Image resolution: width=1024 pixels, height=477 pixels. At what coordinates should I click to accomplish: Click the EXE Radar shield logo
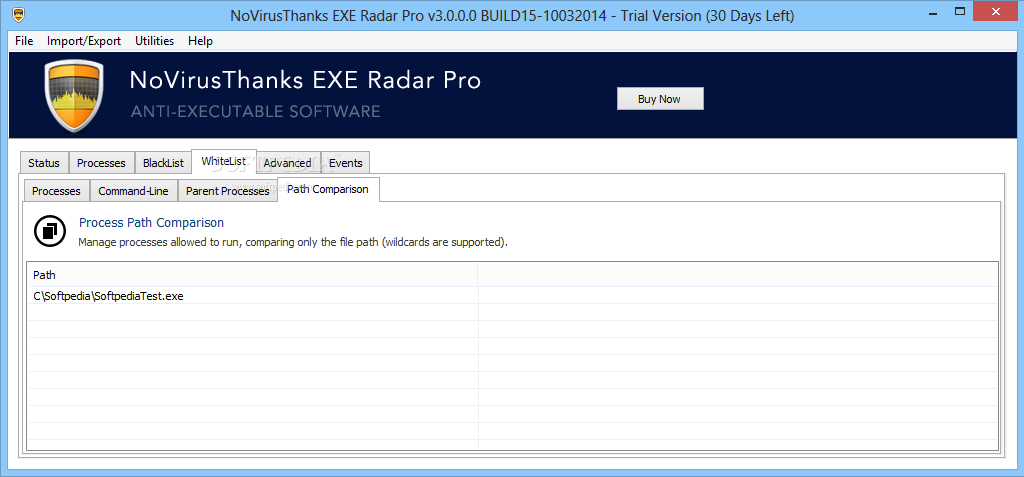74,95
